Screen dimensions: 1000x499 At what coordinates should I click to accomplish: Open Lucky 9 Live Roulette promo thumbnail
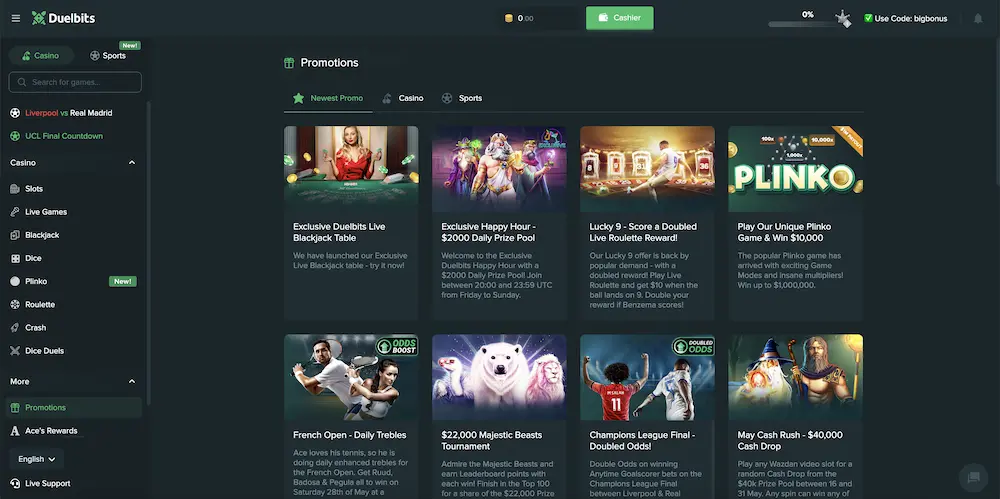pyautogui.click(x=647, y=168)
